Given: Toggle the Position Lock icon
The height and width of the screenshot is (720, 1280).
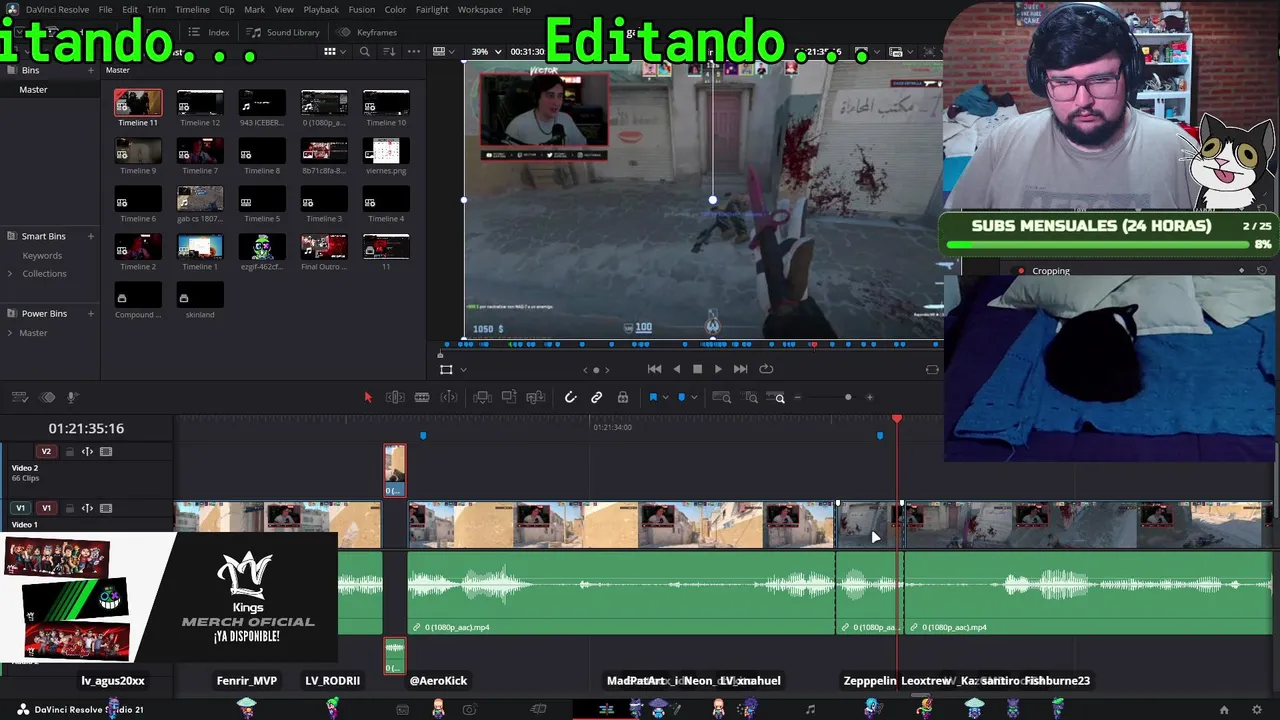Looking at the screenshot, I should tap(623, 398).
